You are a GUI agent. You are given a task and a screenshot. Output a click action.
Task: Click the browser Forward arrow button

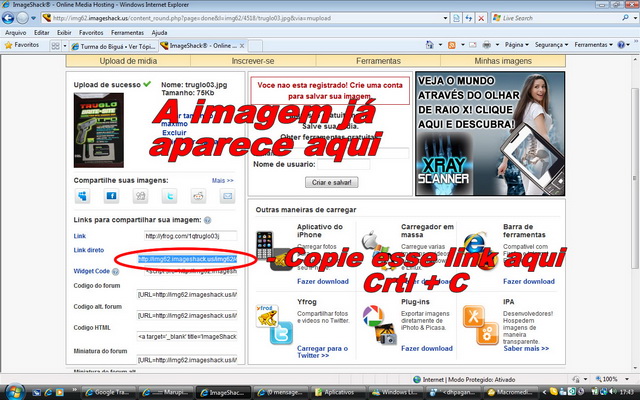pyautogui.click(x=22, y=18)
